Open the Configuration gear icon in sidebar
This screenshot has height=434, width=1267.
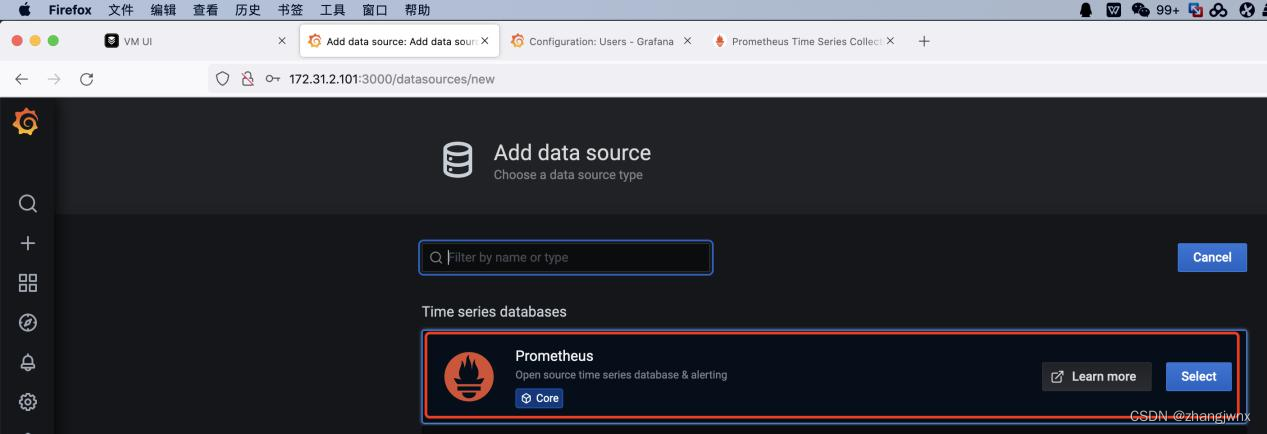[28, 402]
